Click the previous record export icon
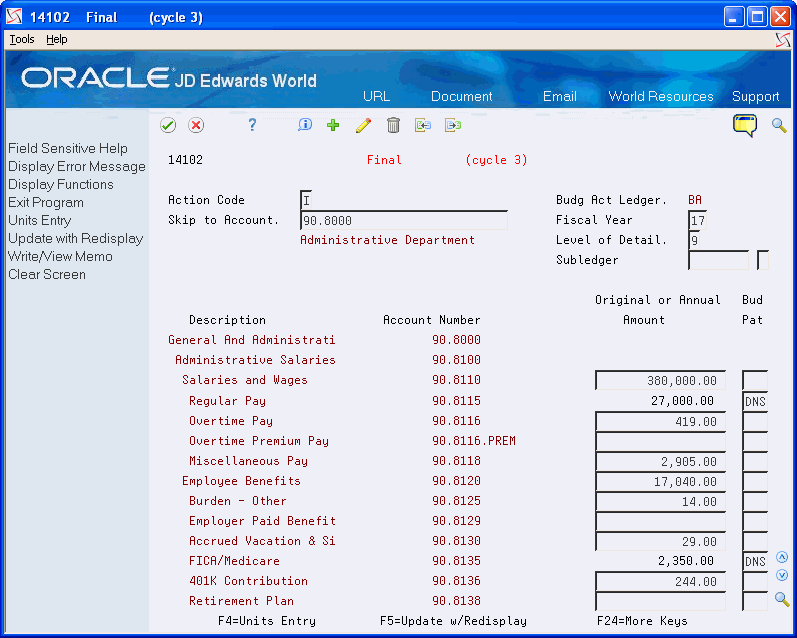The width and height of the screenshot is (797, 638). point(423,125)
